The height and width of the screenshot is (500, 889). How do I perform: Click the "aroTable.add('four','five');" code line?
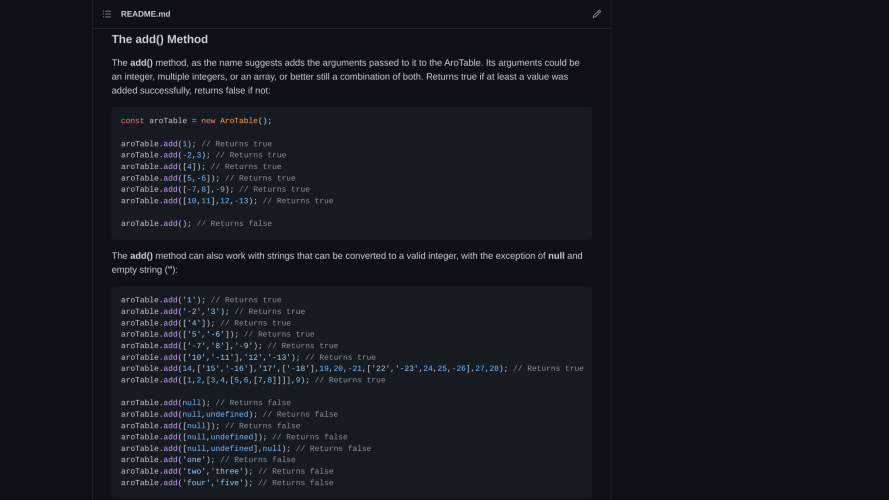click(227, 483)
